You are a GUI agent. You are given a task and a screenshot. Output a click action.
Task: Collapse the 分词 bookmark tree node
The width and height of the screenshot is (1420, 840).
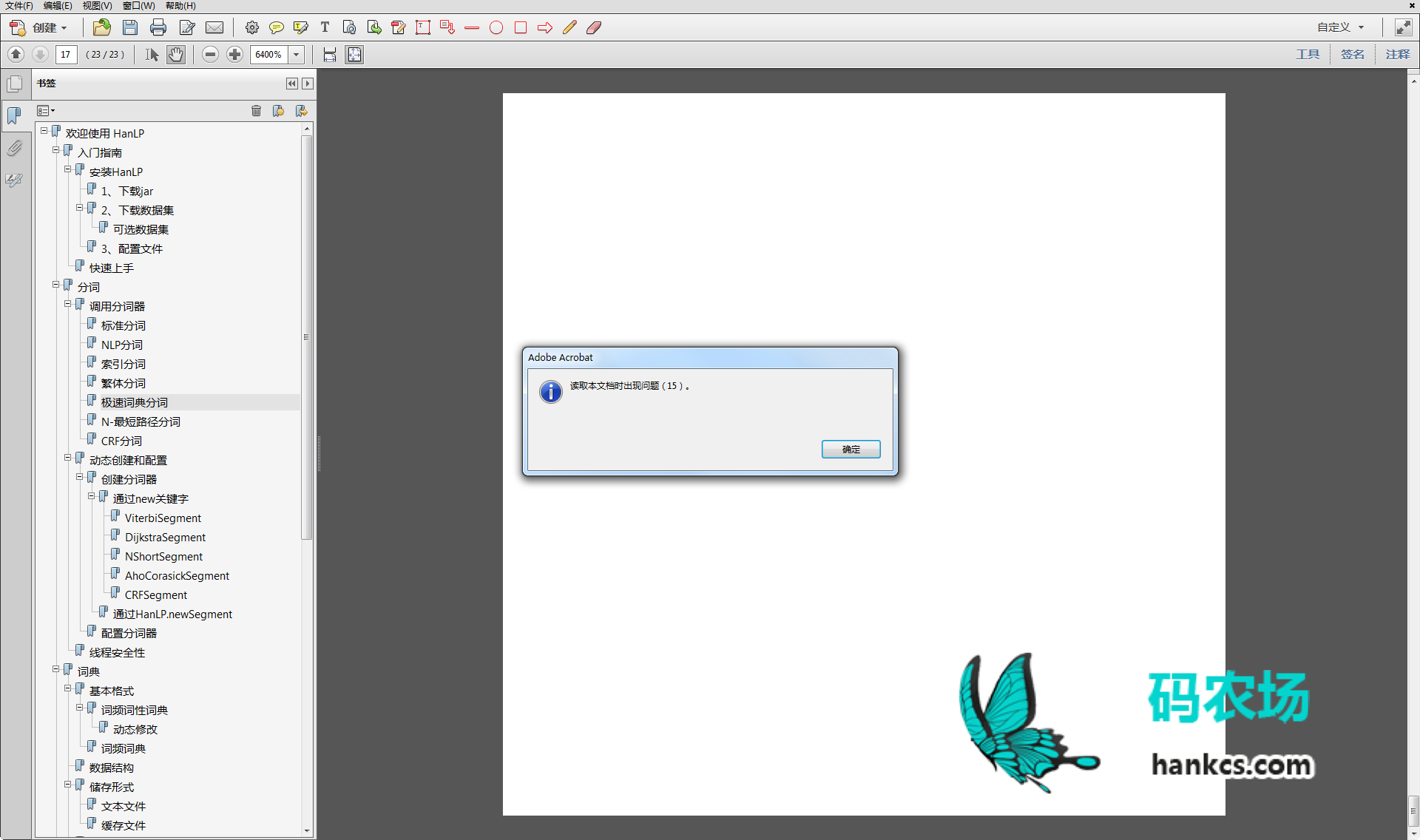(x=55, y=285)
